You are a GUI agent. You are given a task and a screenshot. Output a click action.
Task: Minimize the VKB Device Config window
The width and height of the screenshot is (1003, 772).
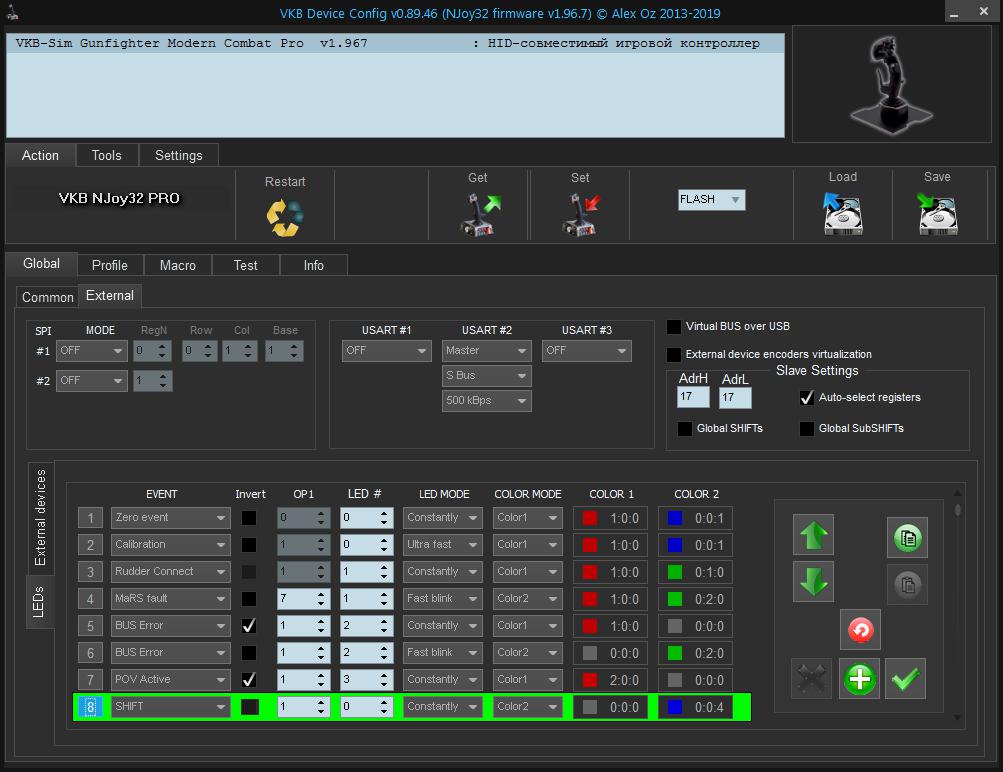pyautogui.click(x=954, y=13)
